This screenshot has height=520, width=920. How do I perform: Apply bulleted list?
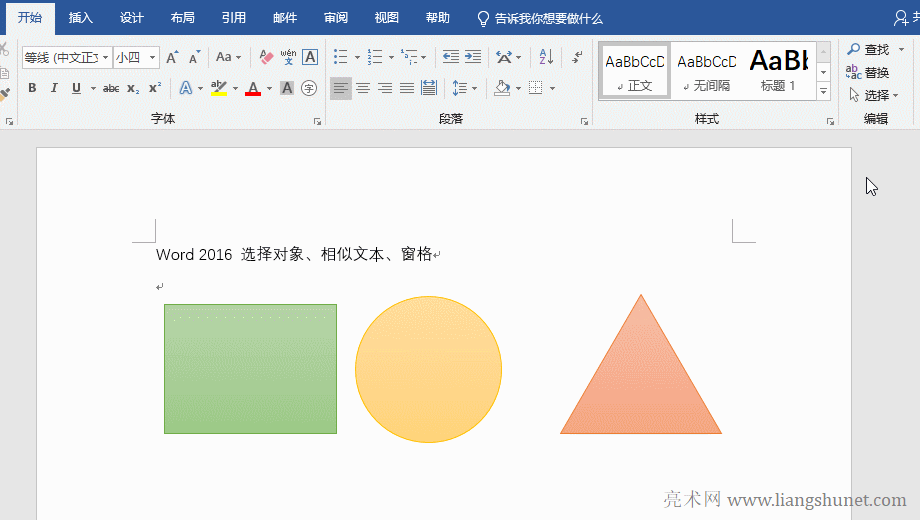pyautogui.click(x=341, y=57)
